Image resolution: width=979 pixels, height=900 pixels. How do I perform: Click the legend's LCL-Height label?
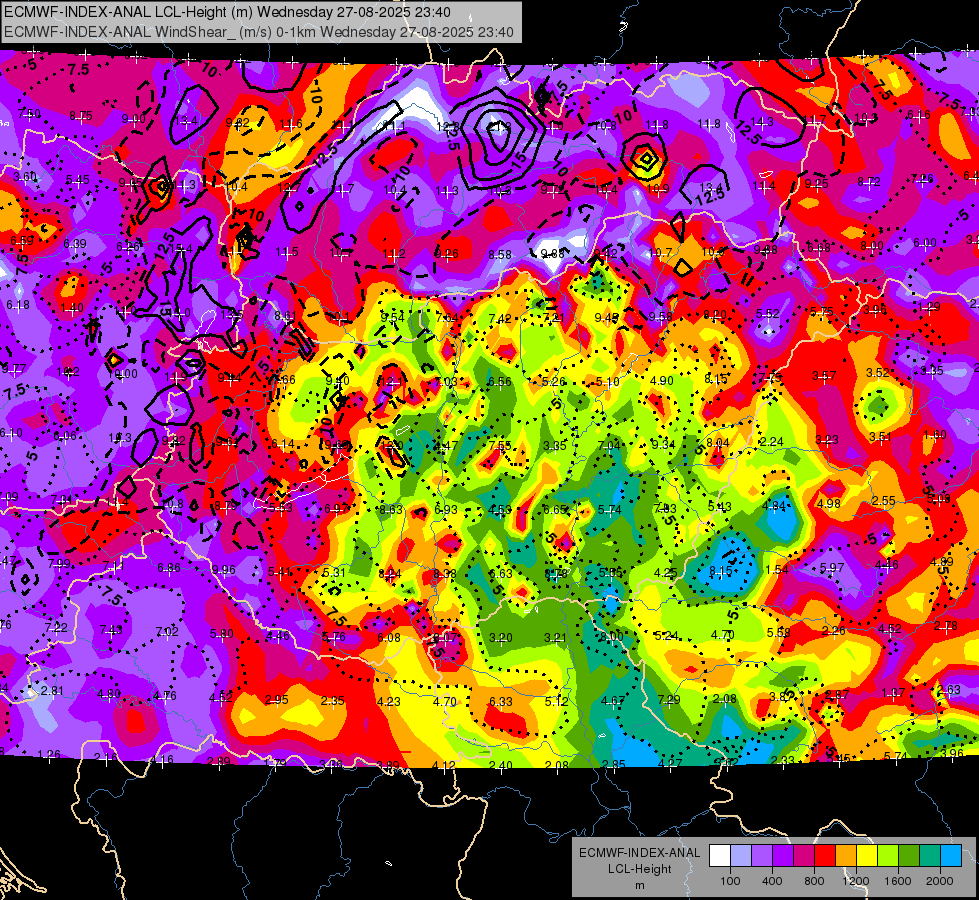639,869
